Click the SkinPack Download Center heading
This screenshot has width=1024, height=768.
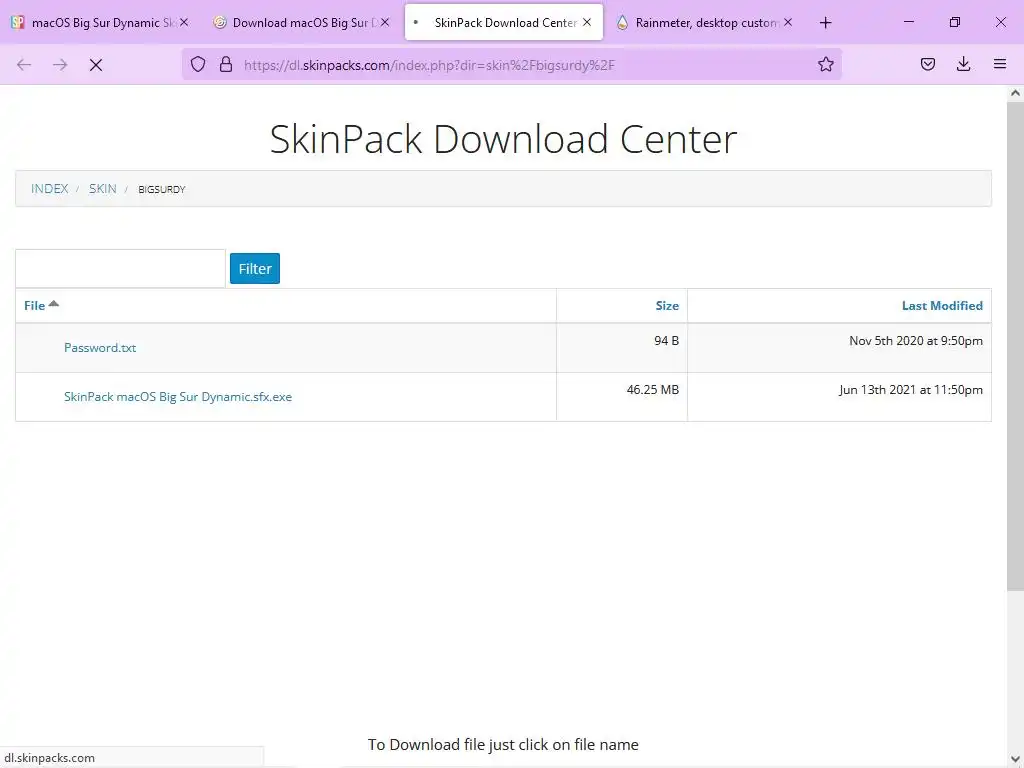tap(504, 138)
